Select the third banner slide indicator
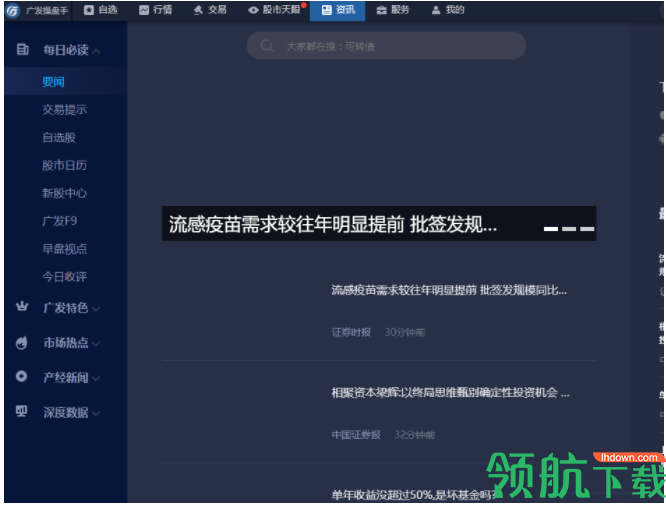Viewport: 666px width, 505px height. [x=587, y=229]
